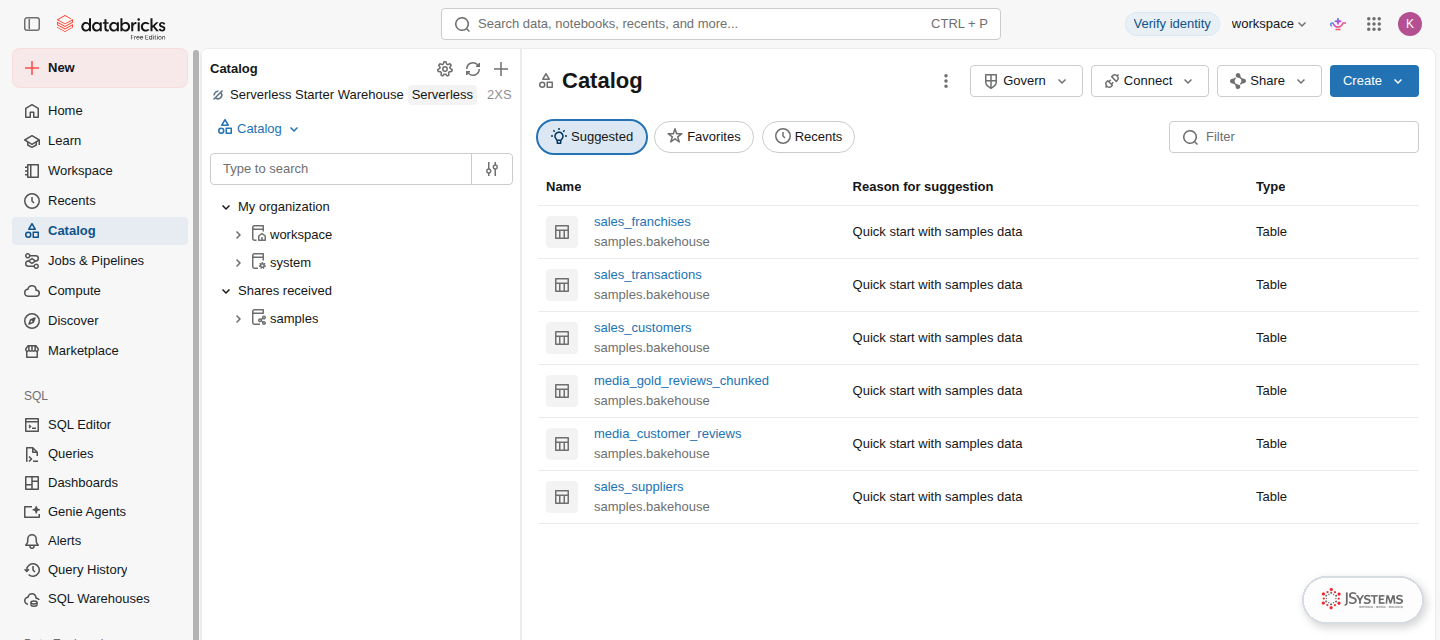Screen dimensions: 1440x640
Task: Click the global search bar
Action: click(x=721, y=24)
